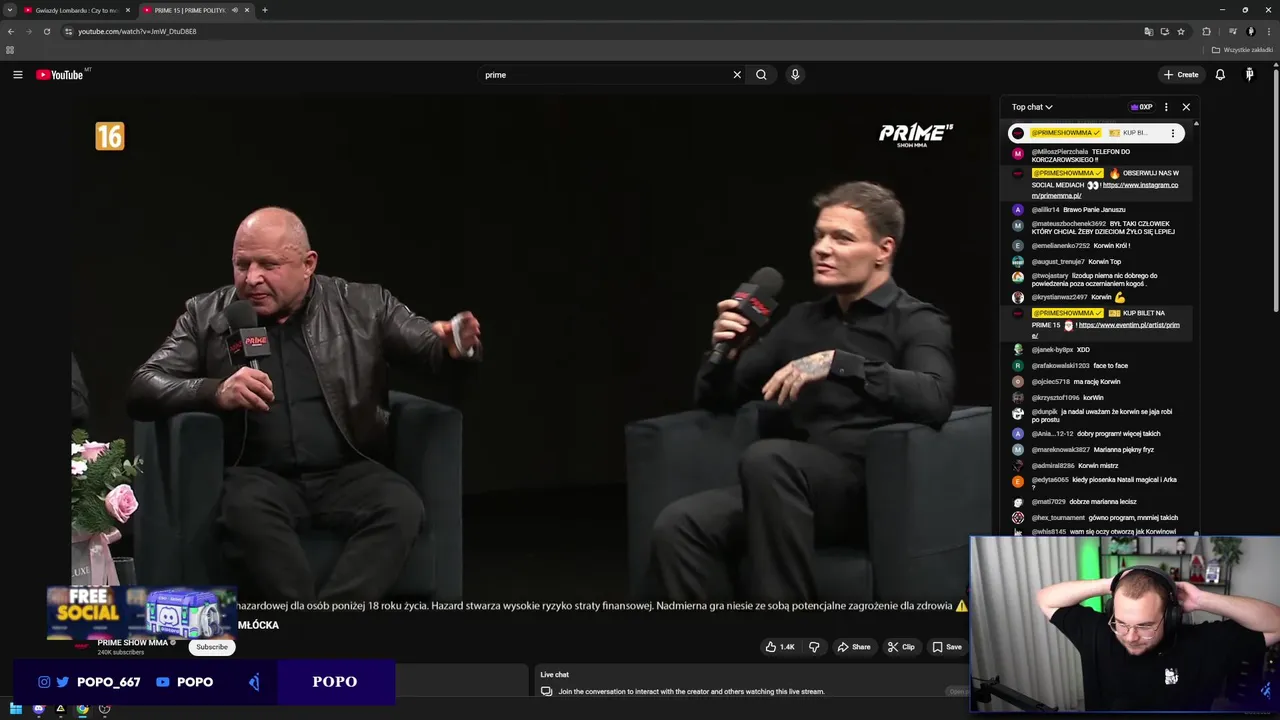The width and height of the screenshot is (1280, 720).
Task: Select @marekrowak3827 Marianna piękny fryz message
Action: [x=1098, y=450]
